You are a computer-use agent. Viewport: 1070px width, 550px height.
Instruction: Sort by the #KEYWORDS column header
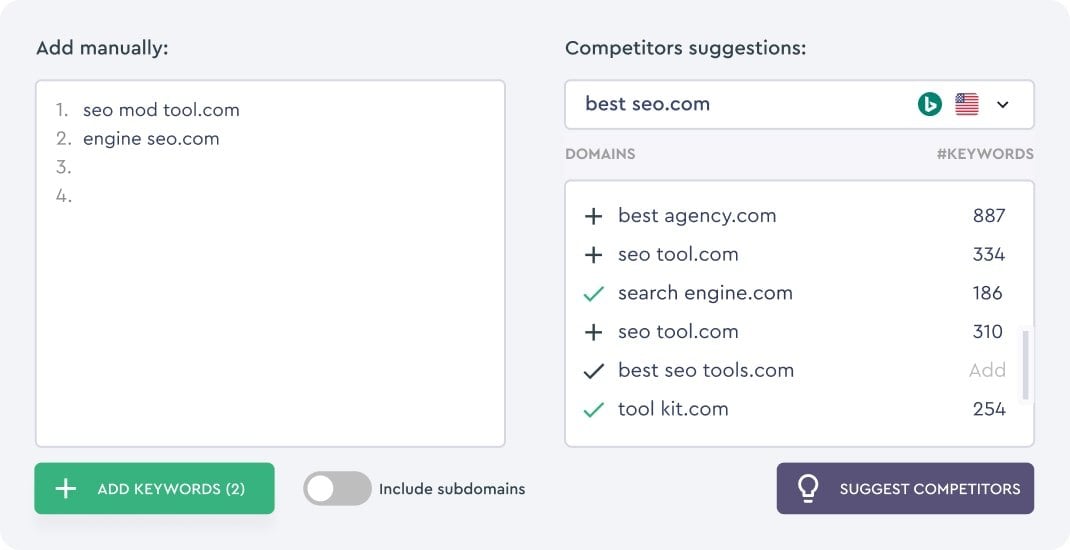(x=985, y=154)
